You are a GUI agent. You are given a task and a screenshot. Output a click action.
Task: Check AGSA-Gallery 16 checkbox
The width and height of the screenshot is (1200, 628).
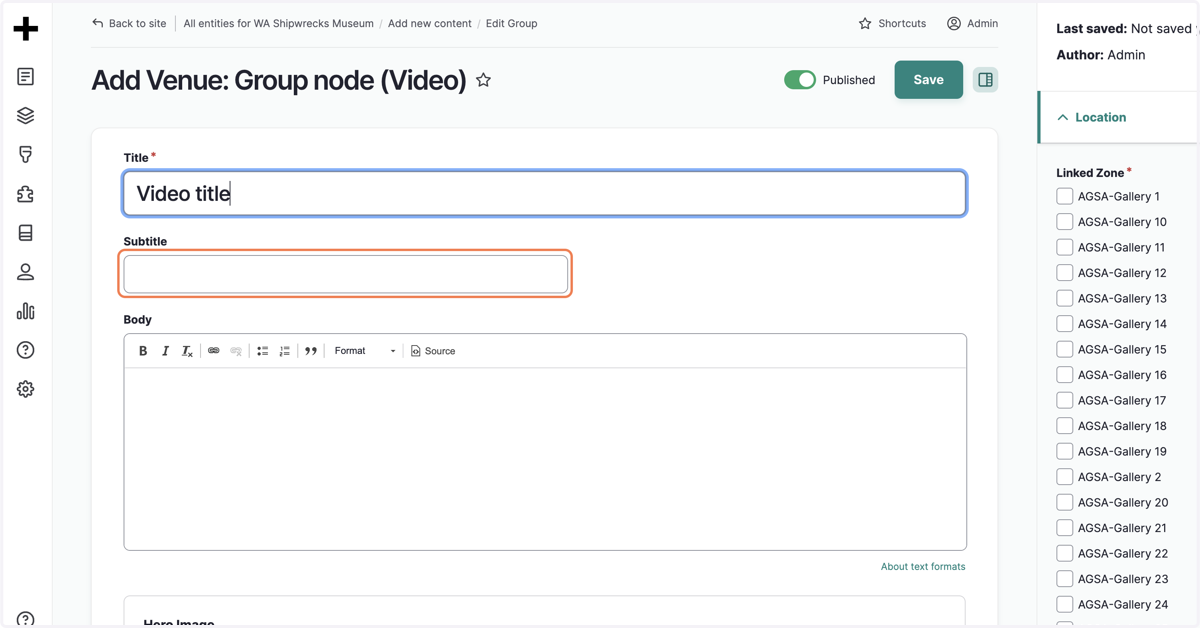[x=1065, y=375]
